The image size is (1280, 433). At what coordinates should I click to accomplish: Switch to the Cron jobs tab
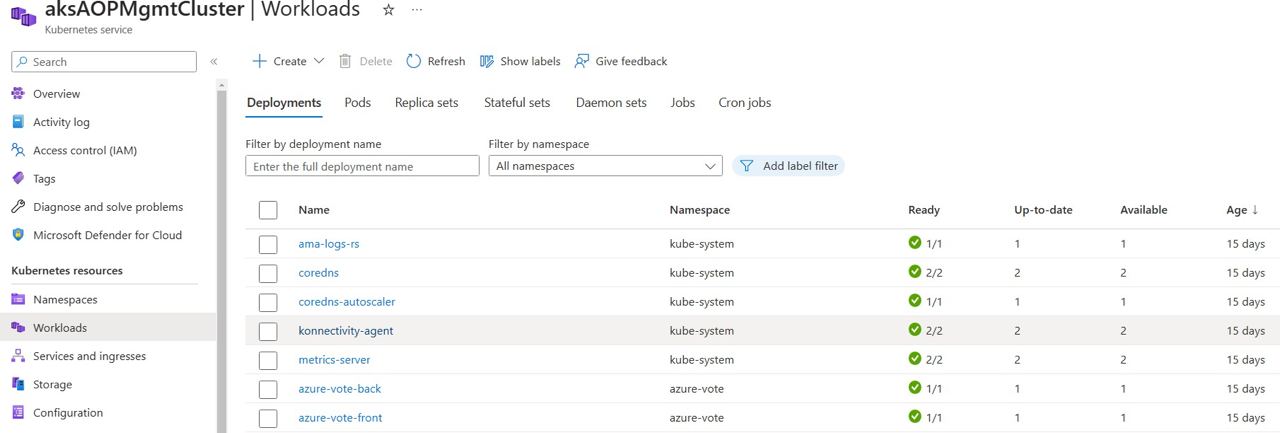(x=744, y=102)
